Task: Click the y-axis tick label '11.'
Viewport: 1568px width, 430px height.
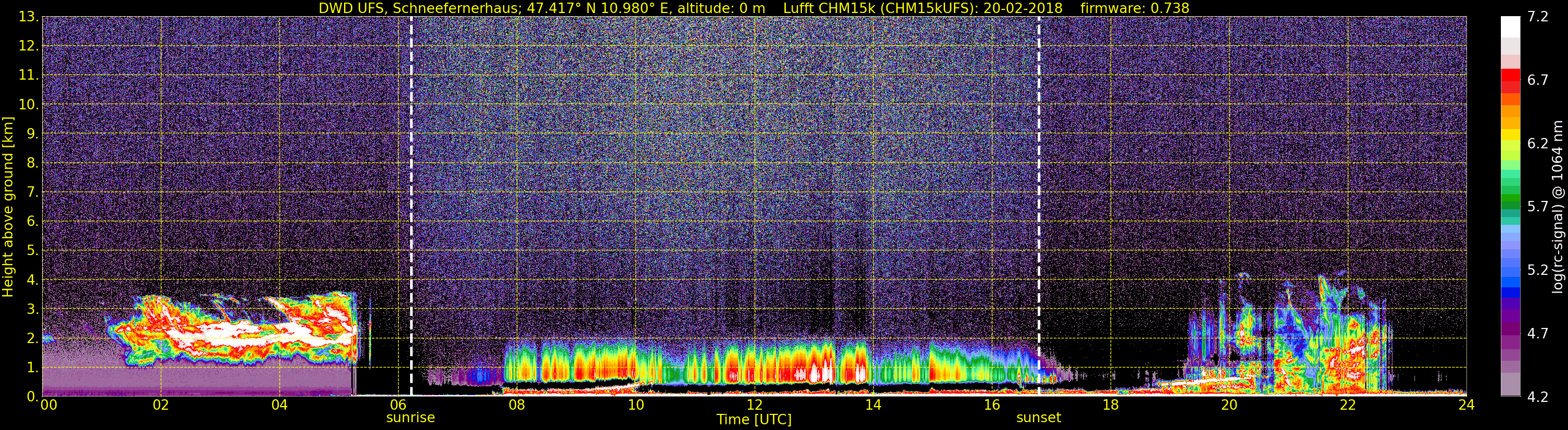Action: click(x=29, y=75)
